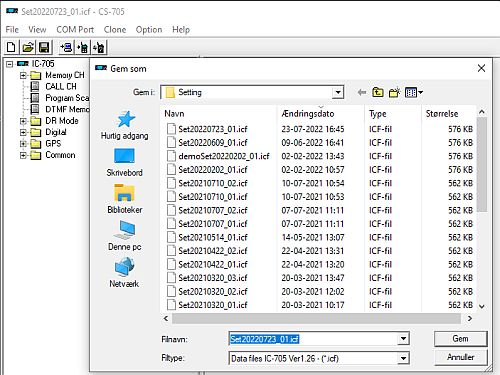Click the Back arrow in Gem som dialog
This screenshot has width=500, height=375.
361,92
